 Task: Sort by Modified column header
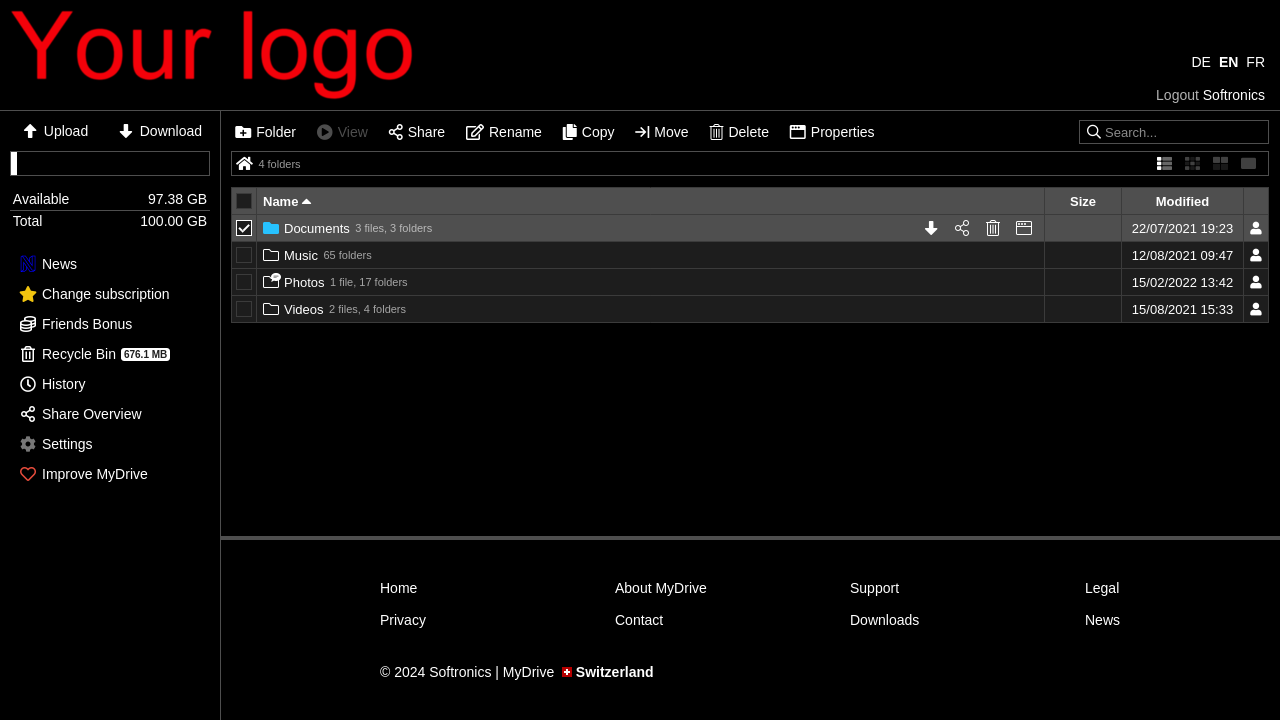pos(1182,201)
